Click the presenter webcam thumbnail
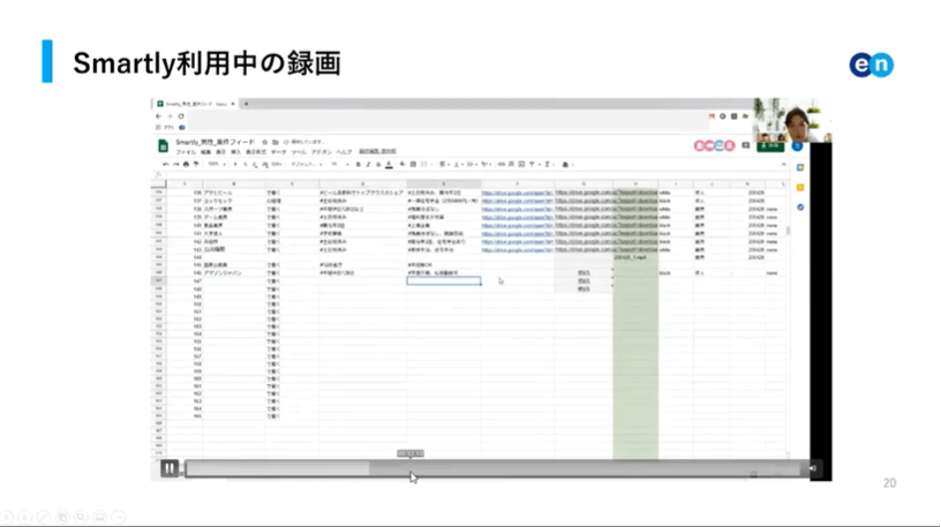Screen dimensions: 941x527 (x=792, y=121)
